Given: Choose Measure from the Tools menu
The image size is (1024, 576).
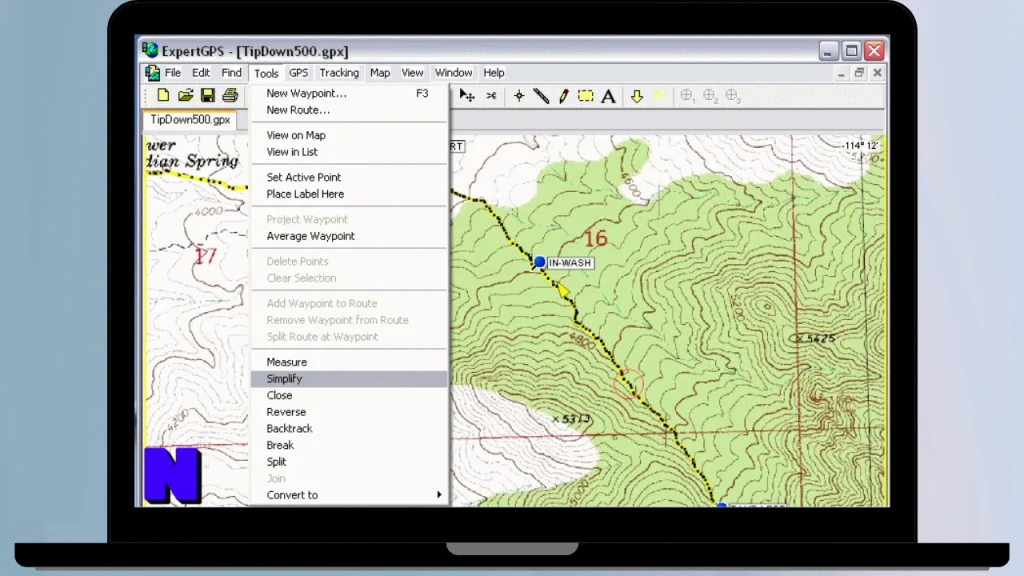Looking at the screenshot, I should tap(349, 362).
